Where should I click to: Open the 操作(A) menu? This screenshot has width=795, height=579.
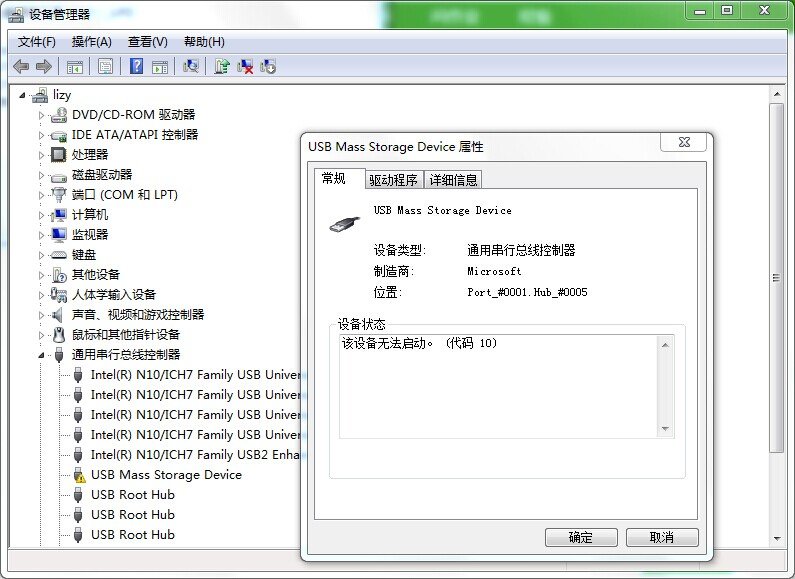coord(91,41)
